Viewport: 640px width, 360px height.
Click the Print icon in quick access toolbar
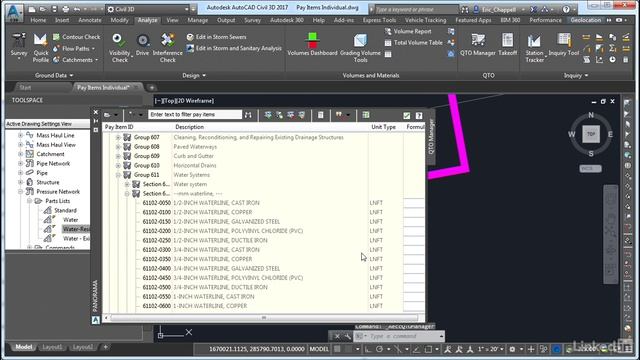65,9
